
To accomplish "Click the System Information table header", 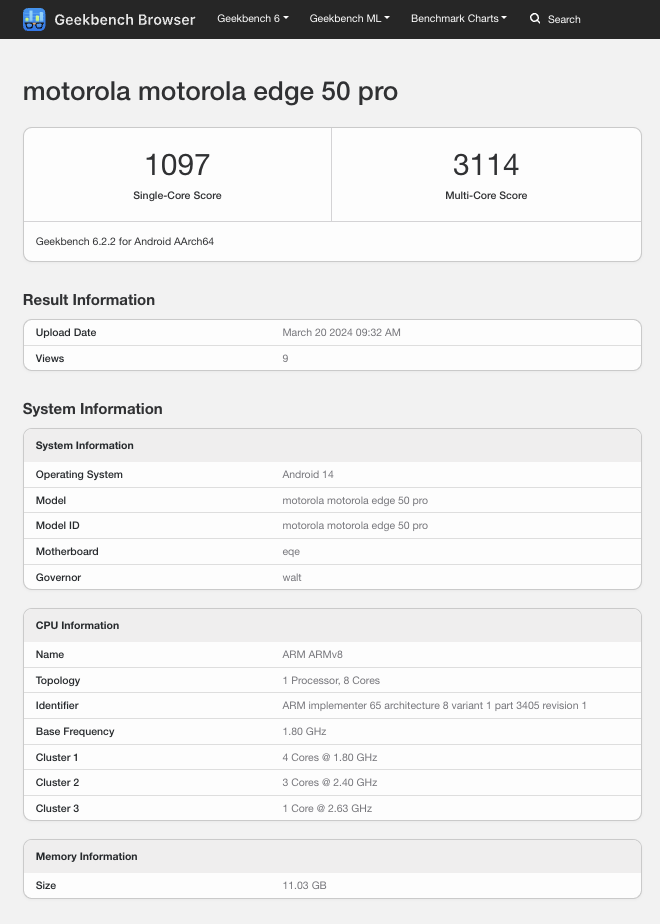I will (332, 446).
